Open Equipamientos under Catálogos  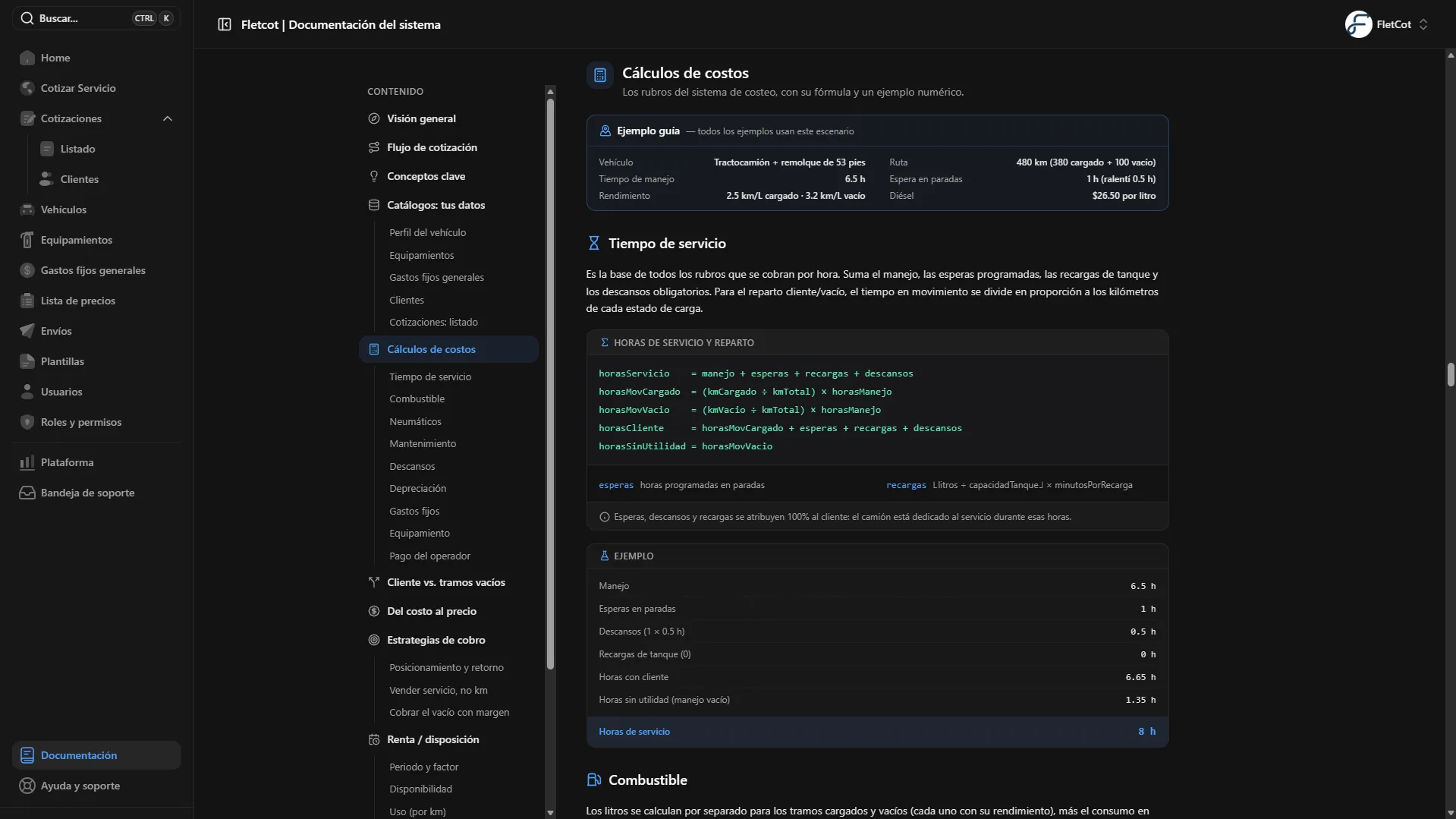(x=421, y=255)
